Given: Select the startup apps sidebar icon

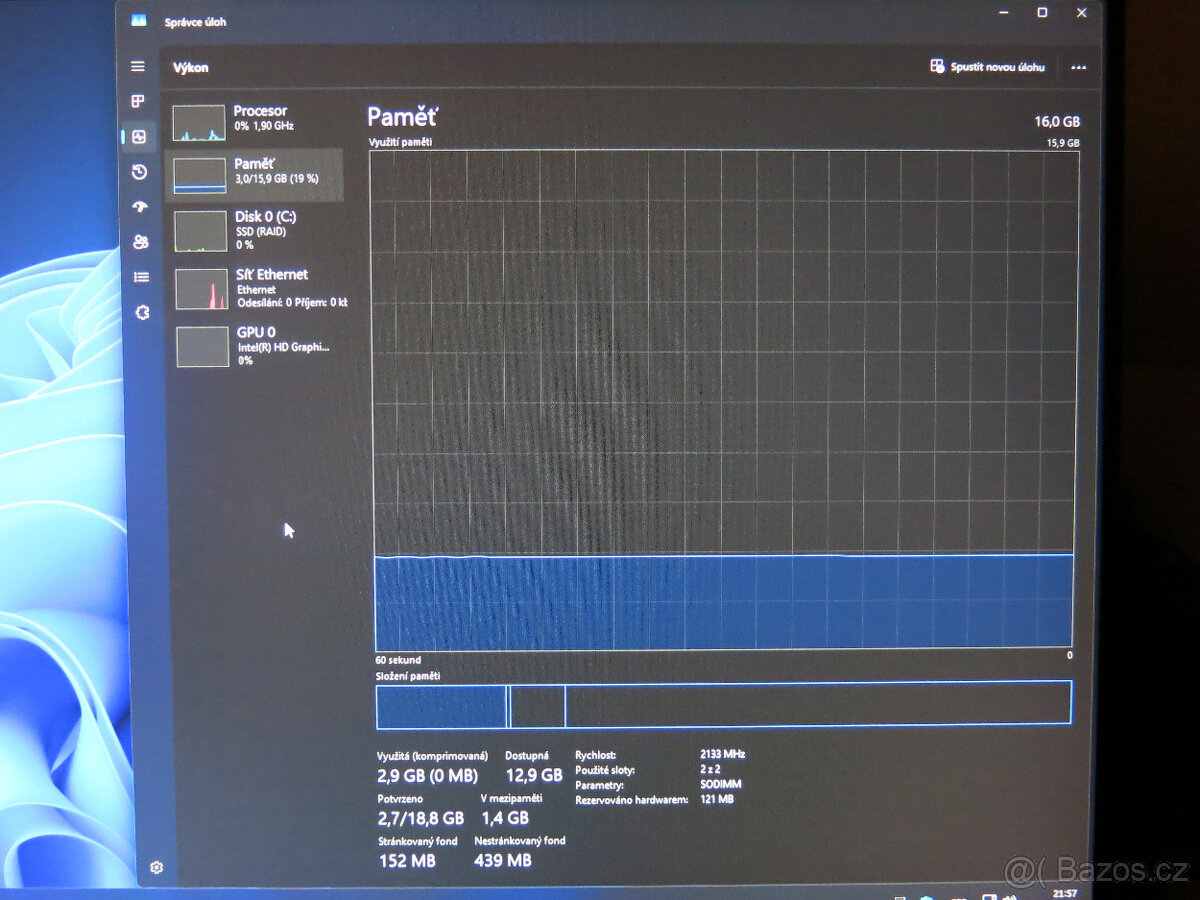Looking at the screenshot, I should click(140, 206).
